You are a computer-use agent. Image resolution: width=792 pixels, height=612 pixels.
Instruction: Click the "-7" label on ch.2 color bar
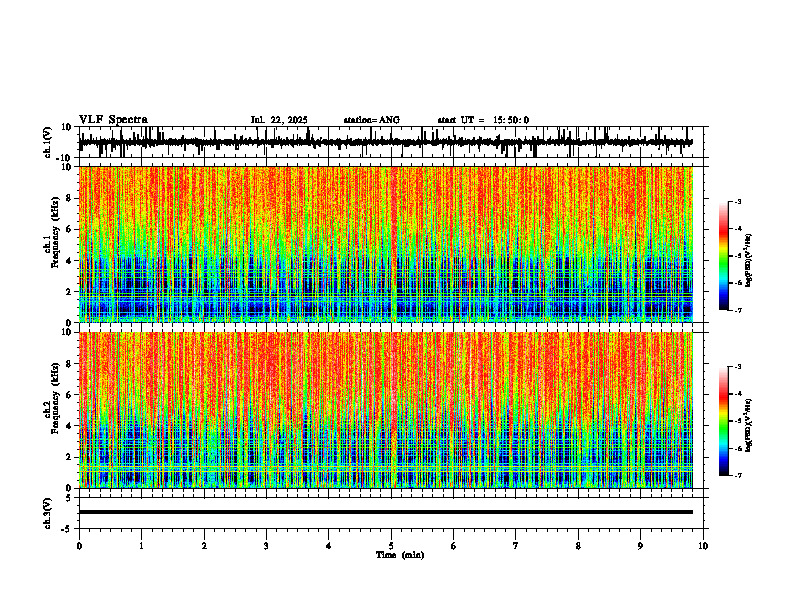click(x=738, y=475)
